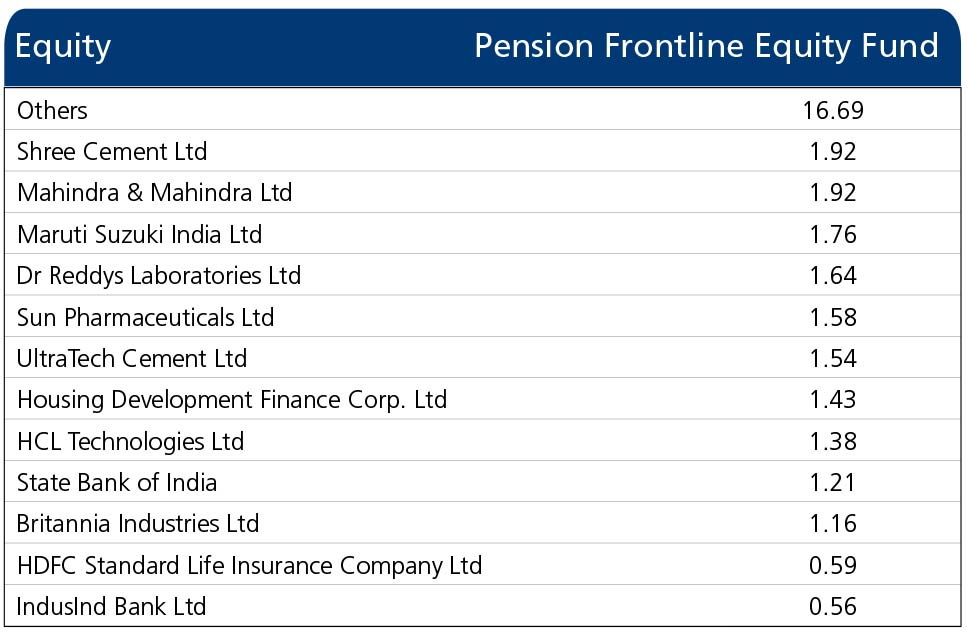Click the Pension Frontline Equity Fund header
Viewport: 967px width, 639px height.
707,47
